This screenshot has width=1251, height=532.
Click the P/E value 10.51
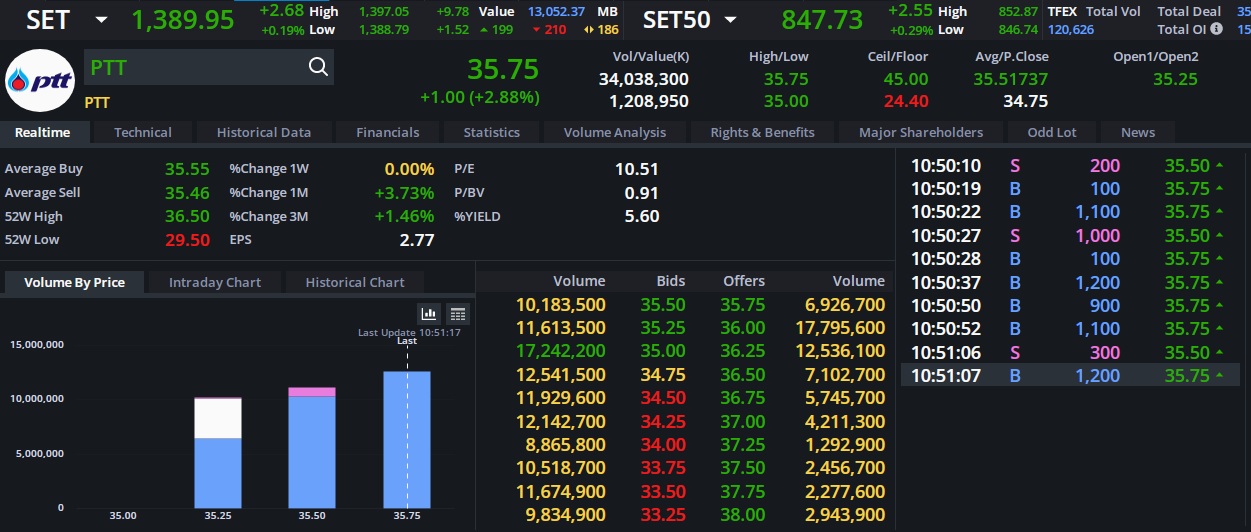(637, 170)
